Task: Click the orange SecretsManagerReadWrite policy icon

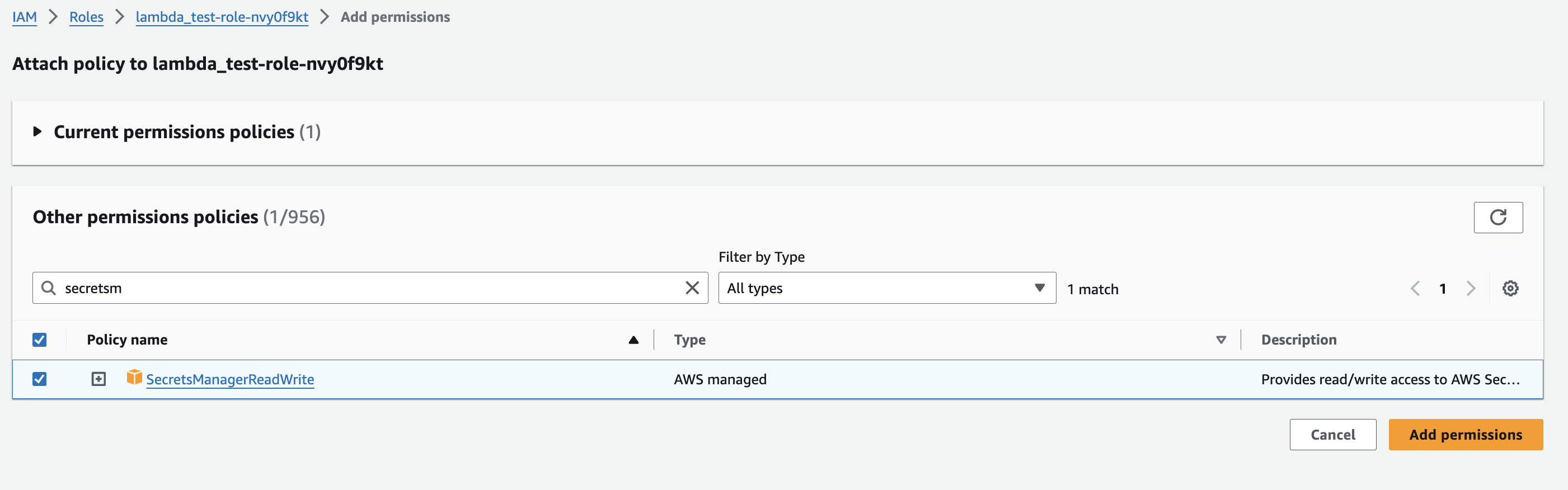Action: (134, 378)
